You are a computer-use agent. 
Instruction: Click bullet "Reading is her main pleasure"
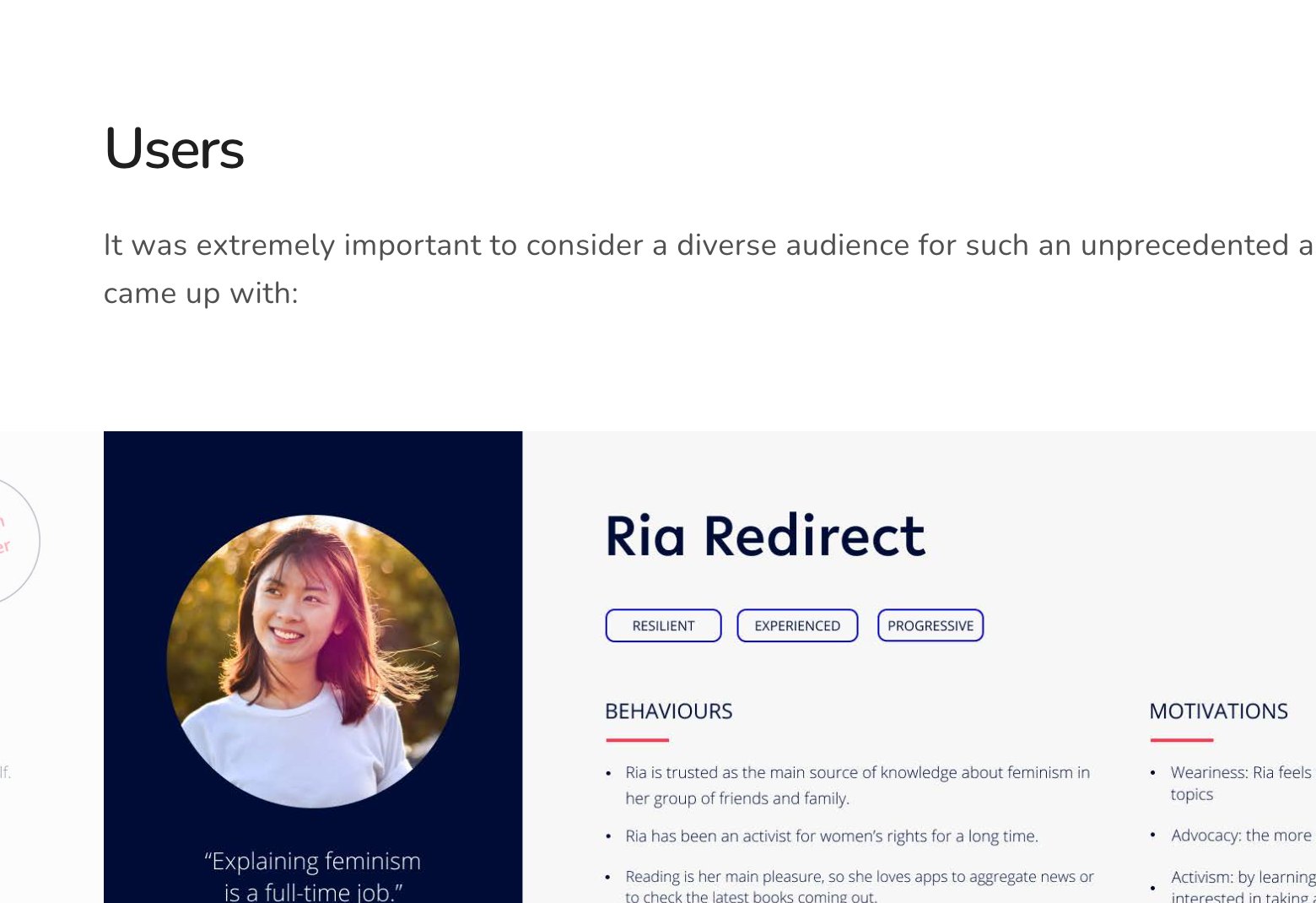[859, 885]
